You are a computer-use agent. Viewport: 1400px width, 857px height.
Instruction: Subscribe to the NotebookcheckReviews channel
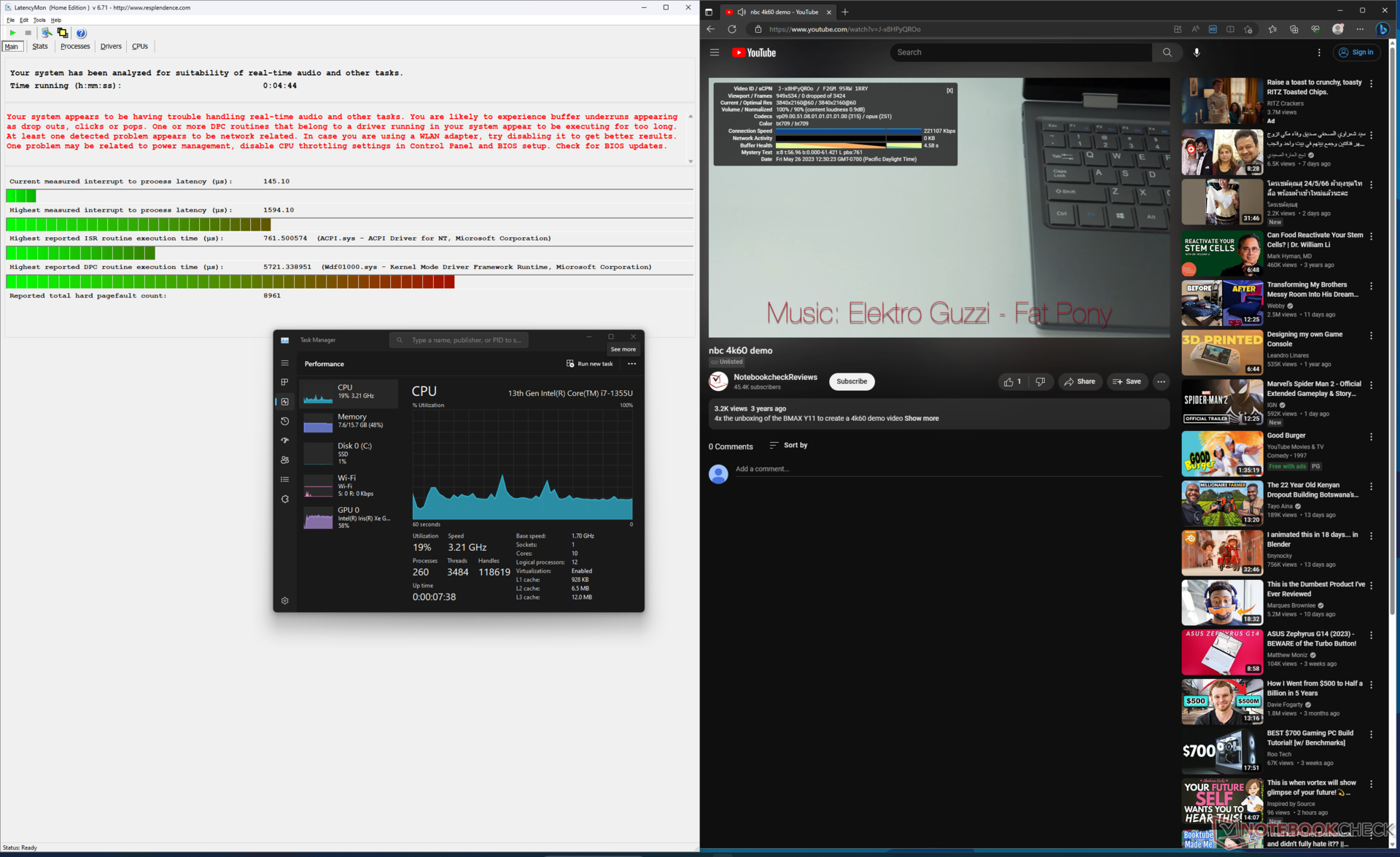coord(851,381)
